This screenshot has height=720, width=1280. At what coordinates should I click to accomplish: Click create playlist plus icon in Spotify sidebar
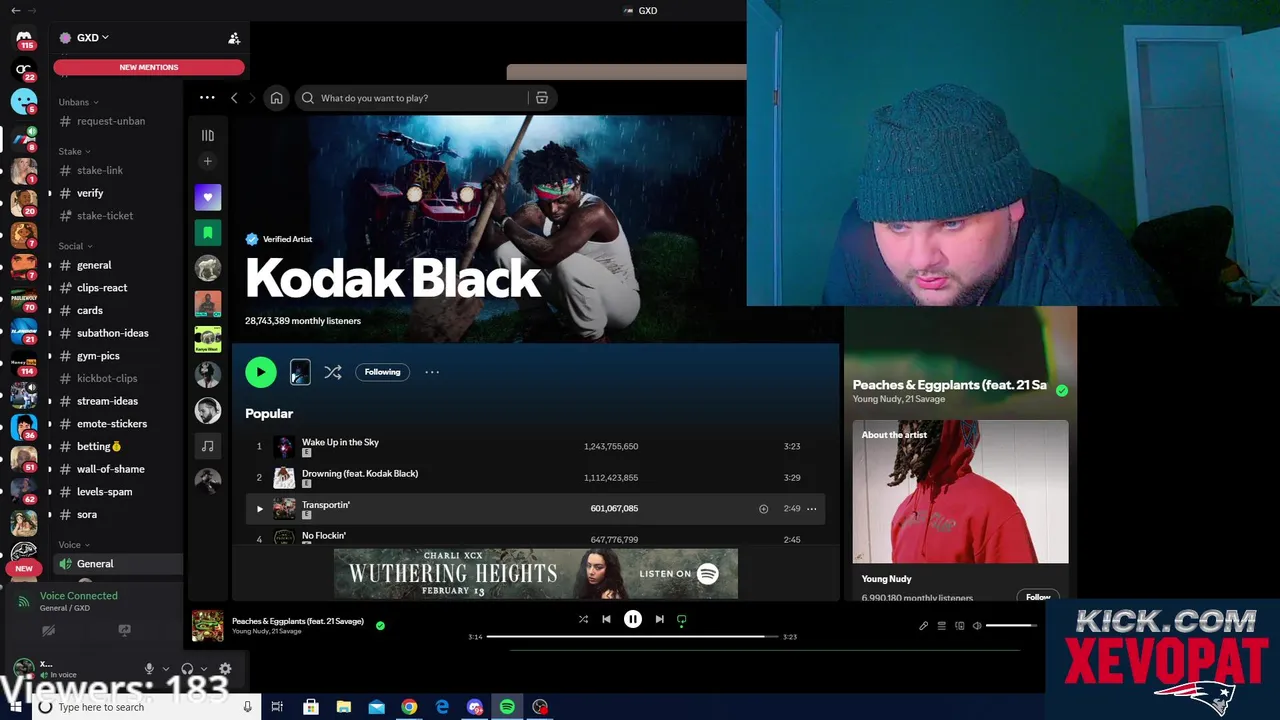coord(208,161)
